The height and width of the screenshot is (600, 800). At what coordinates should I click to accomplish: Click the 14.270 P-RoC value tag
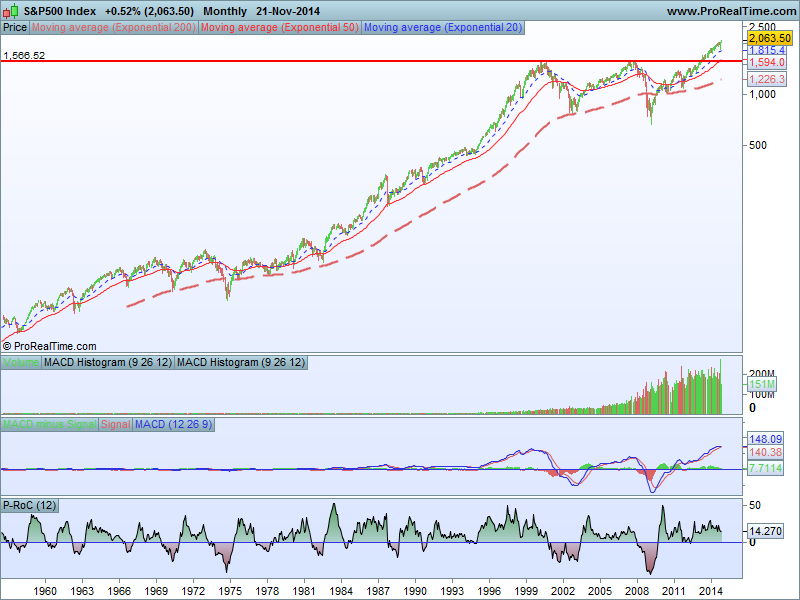click(x=765, y=531)
